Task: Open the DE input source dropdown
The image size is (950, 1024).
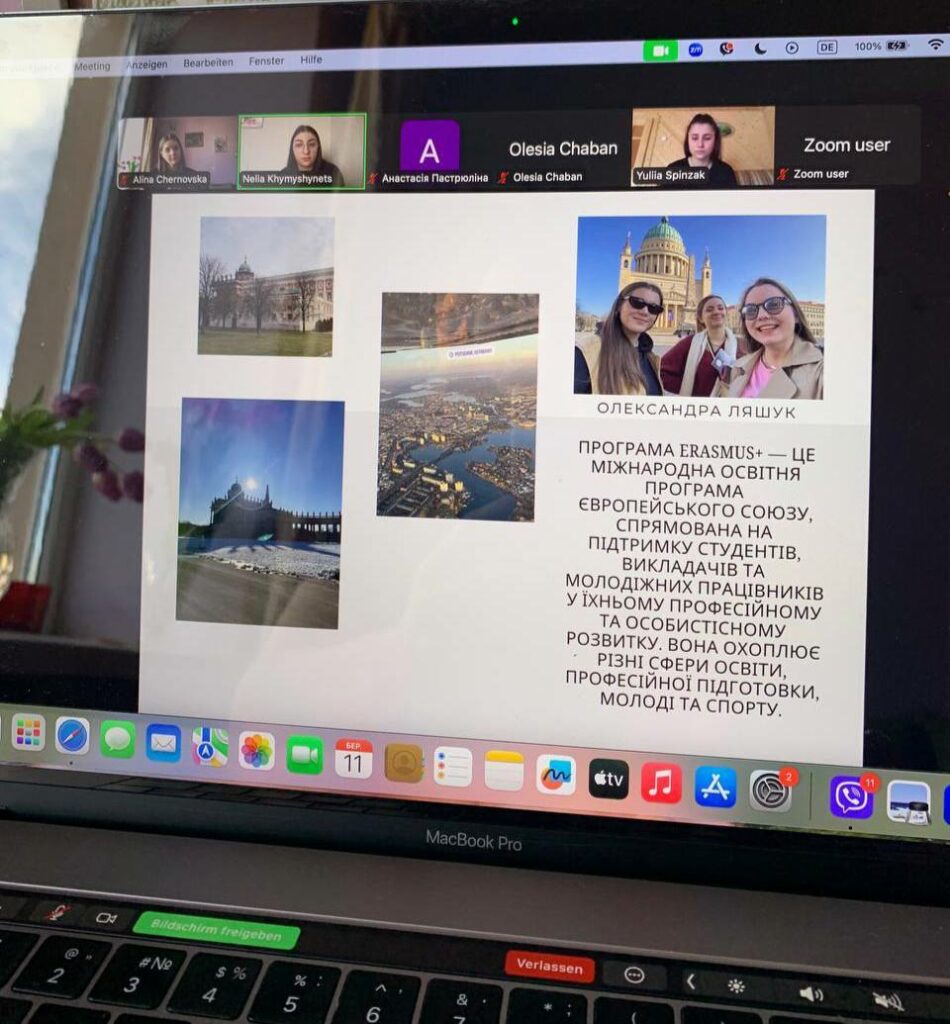Action: click(x=827, y=46)
